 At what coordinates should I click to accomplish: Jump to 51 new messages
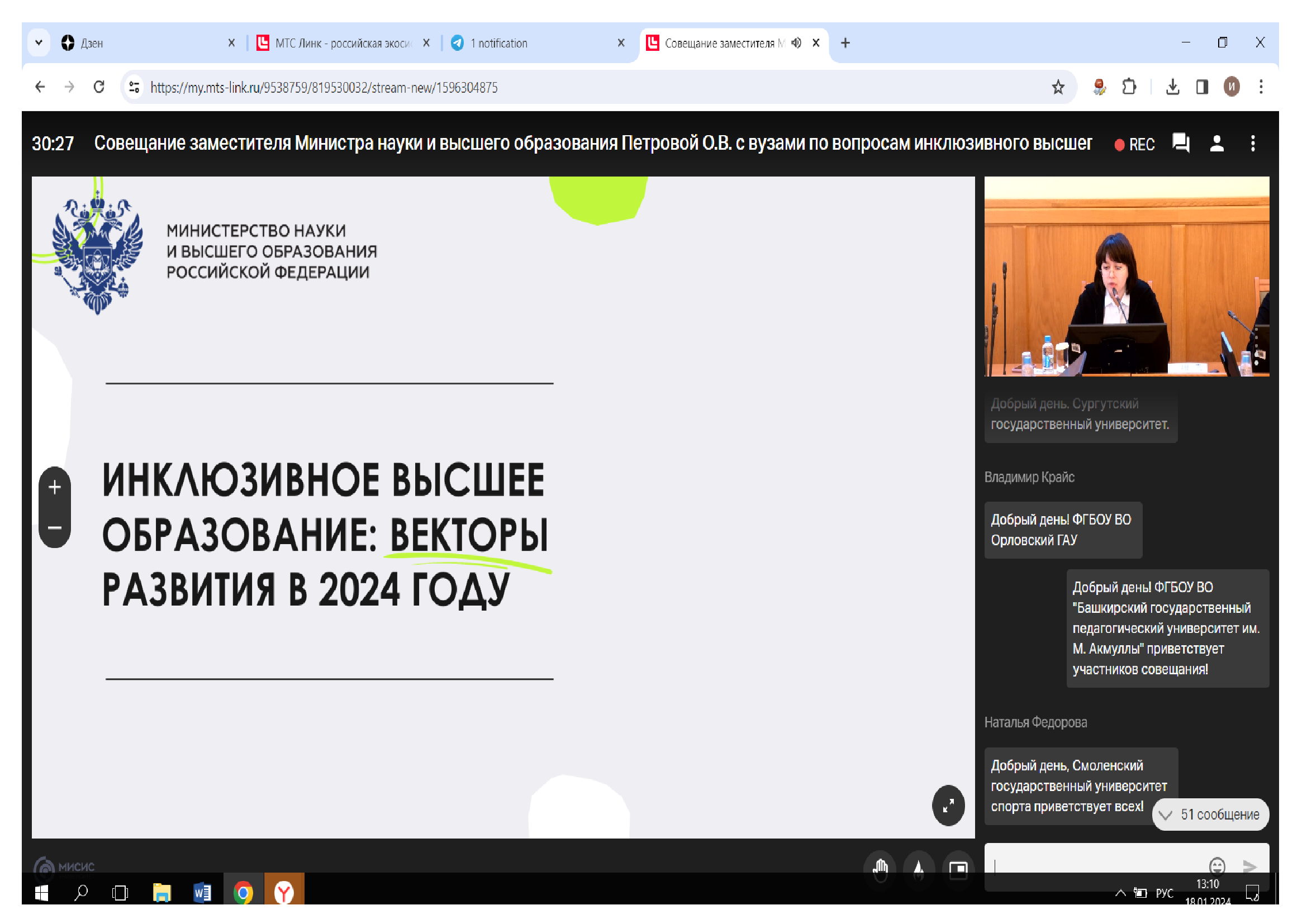coord(1210,814)
